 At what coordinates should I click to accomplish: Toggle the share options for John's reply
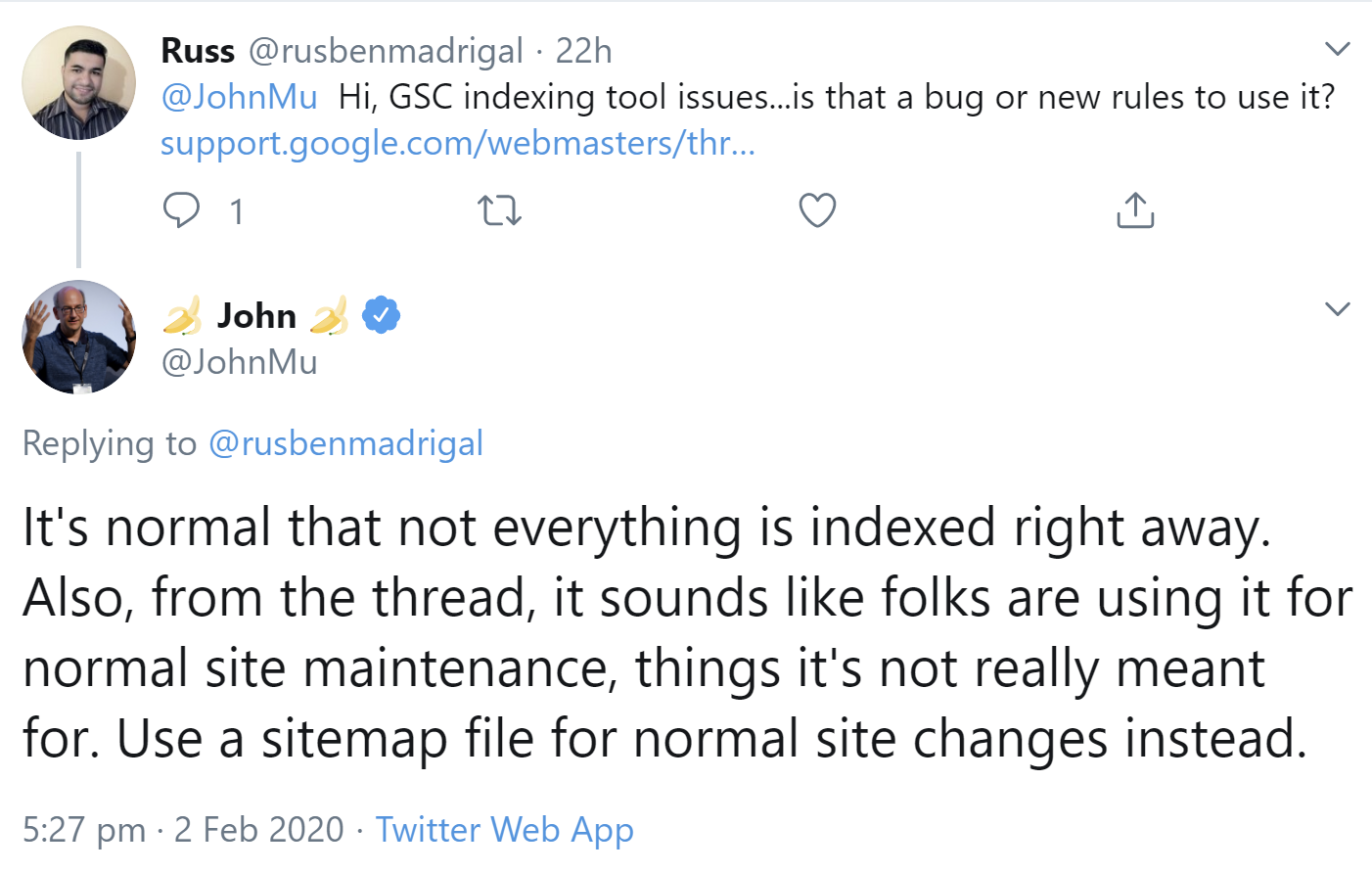1133,209
